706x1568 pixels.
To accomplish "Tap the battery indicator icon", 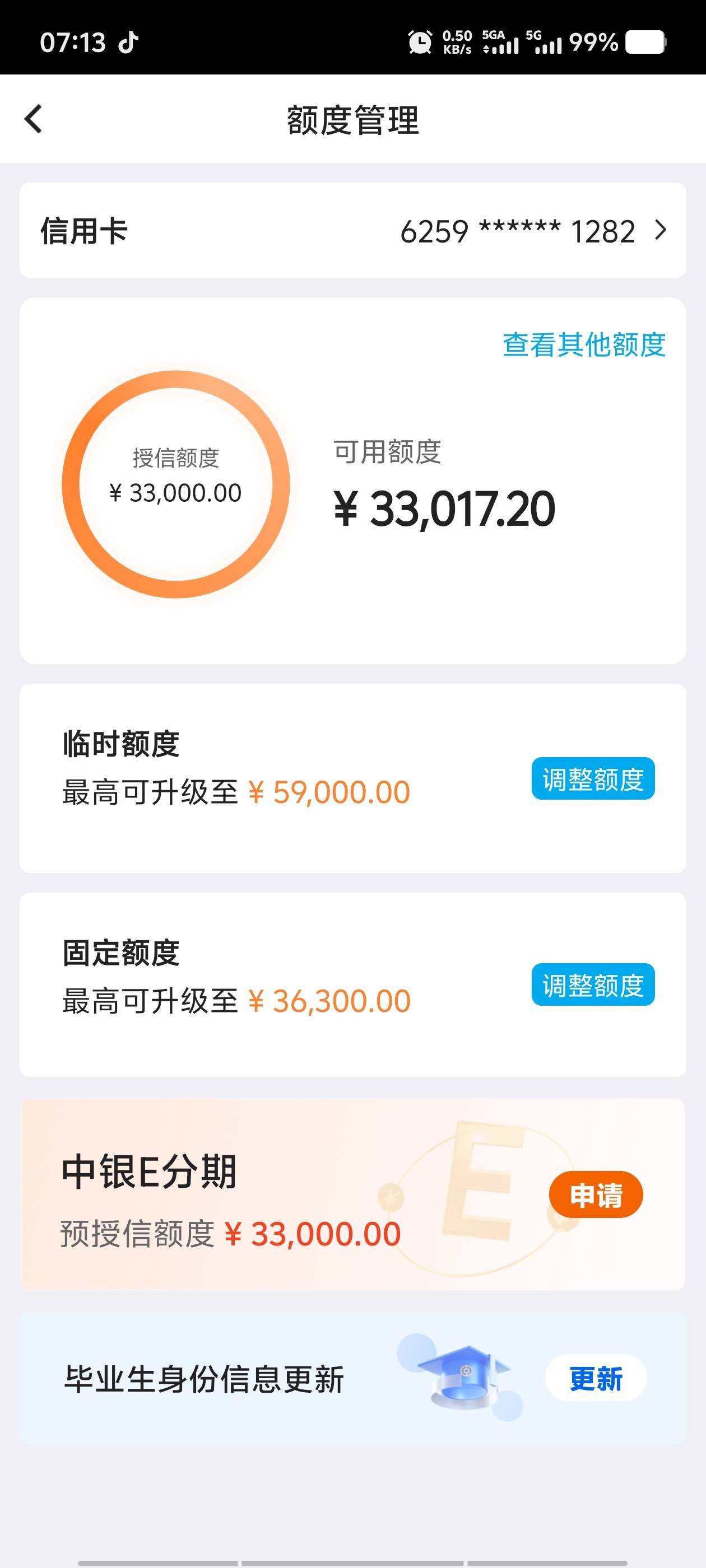I will [x=645, y=42].
